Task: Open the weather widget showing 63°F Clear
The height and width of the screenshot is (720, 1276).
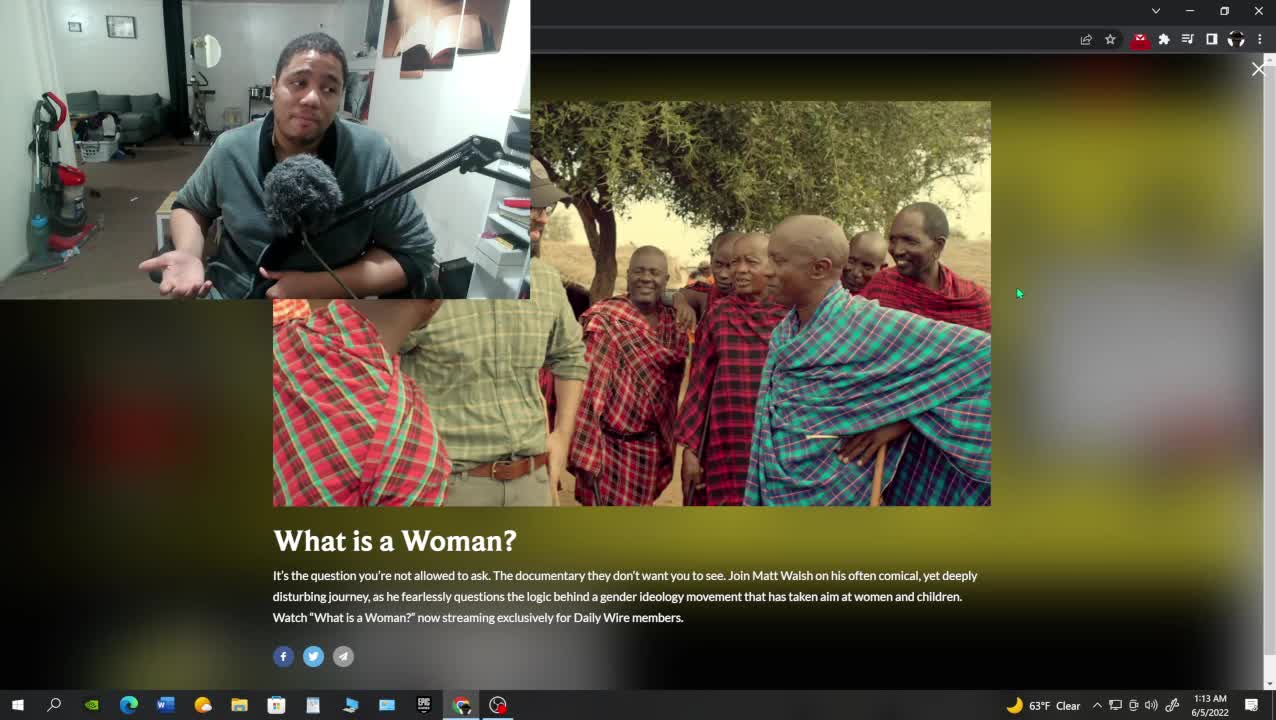Action: tap(1044, 705)
